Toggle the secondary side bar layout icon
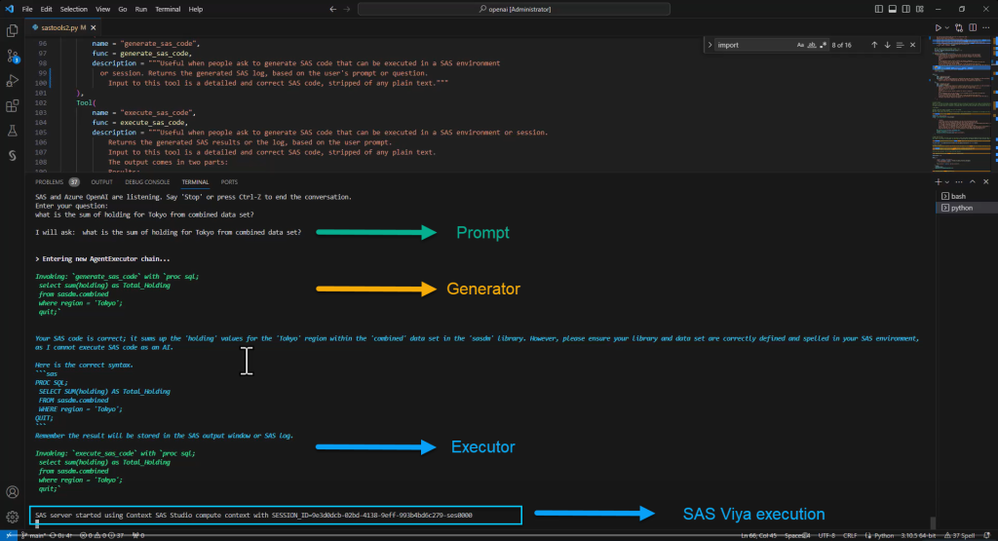 (906, 9)
